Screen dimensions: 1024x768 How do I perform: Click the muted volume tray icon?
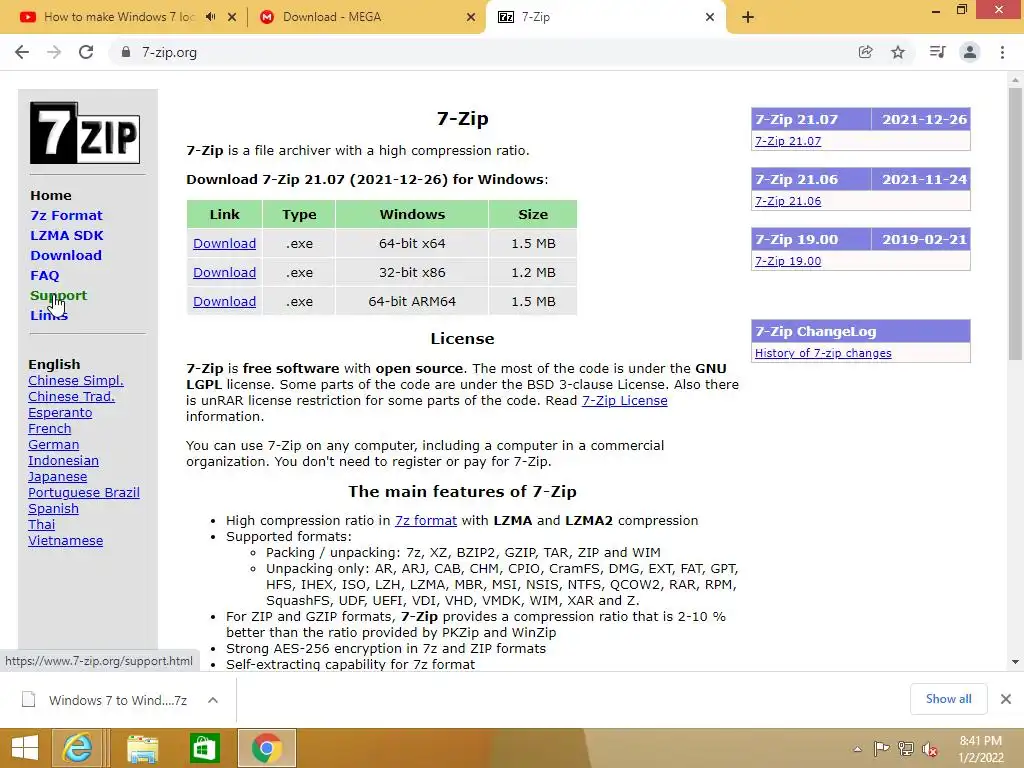click(x=929, y=749)
